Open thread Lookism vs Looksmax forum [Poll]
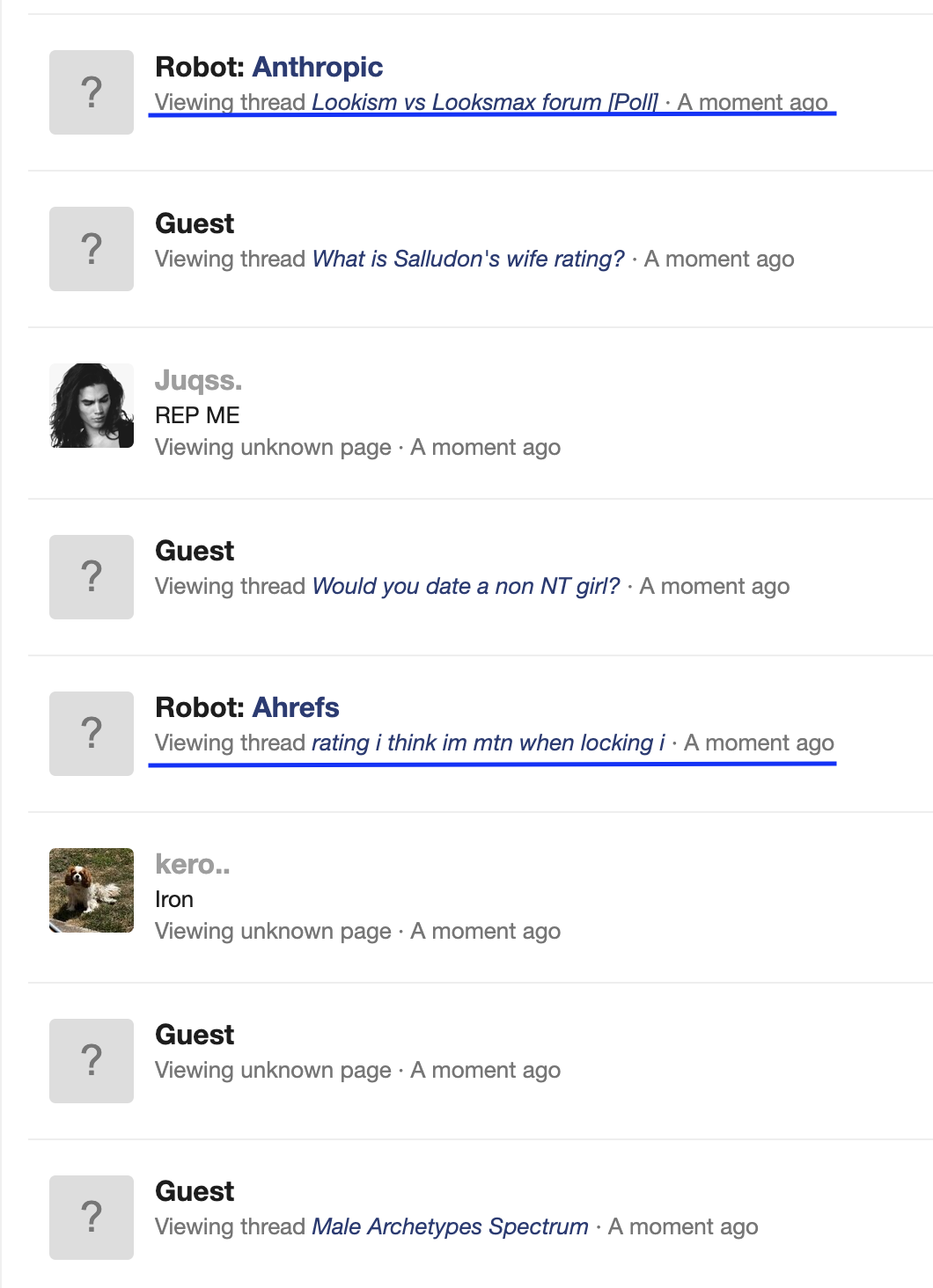 [x=485, y=102]
